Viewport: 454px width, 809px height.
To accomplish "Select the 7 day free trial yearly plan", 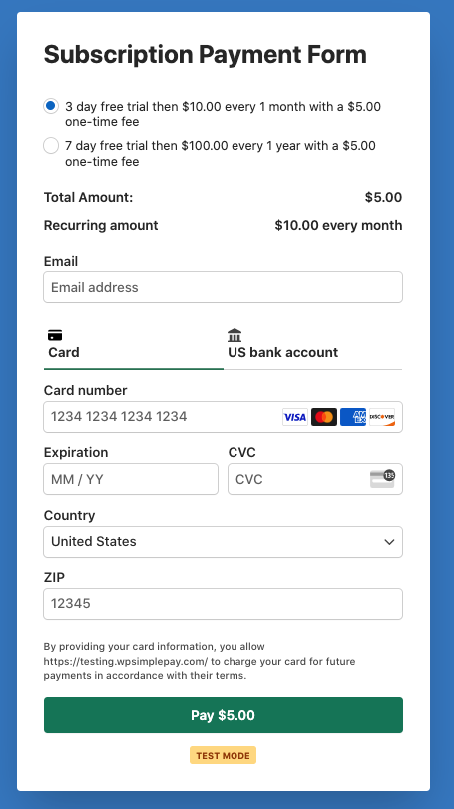I will [51, 145].
